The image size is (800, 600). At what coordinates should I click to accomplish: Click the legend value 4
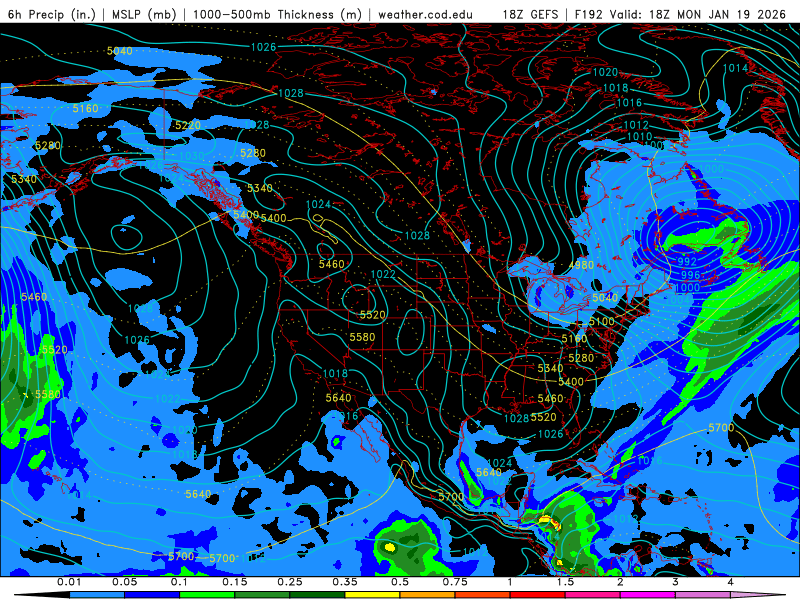click(x=730, y=582)
